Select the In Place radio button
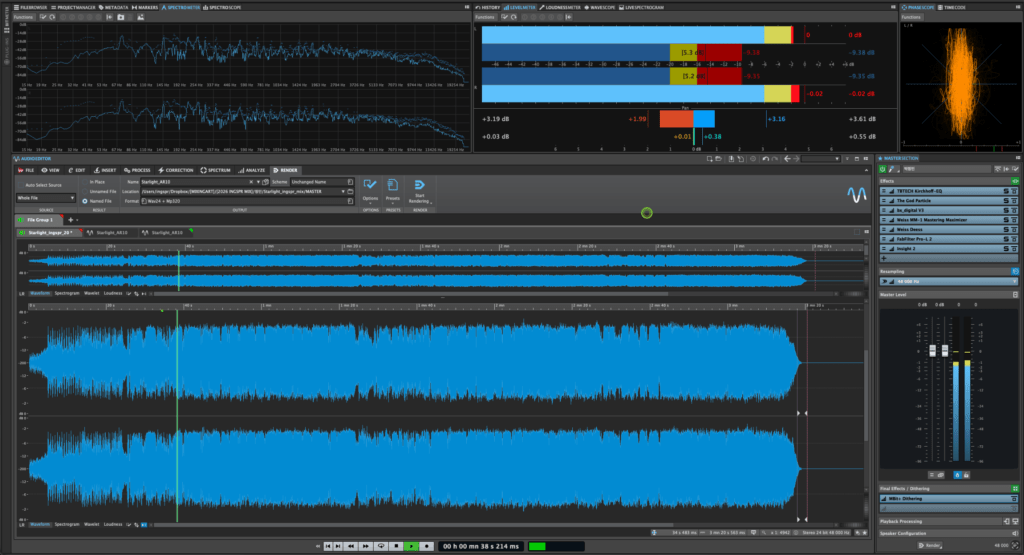 tap(86, 182)
